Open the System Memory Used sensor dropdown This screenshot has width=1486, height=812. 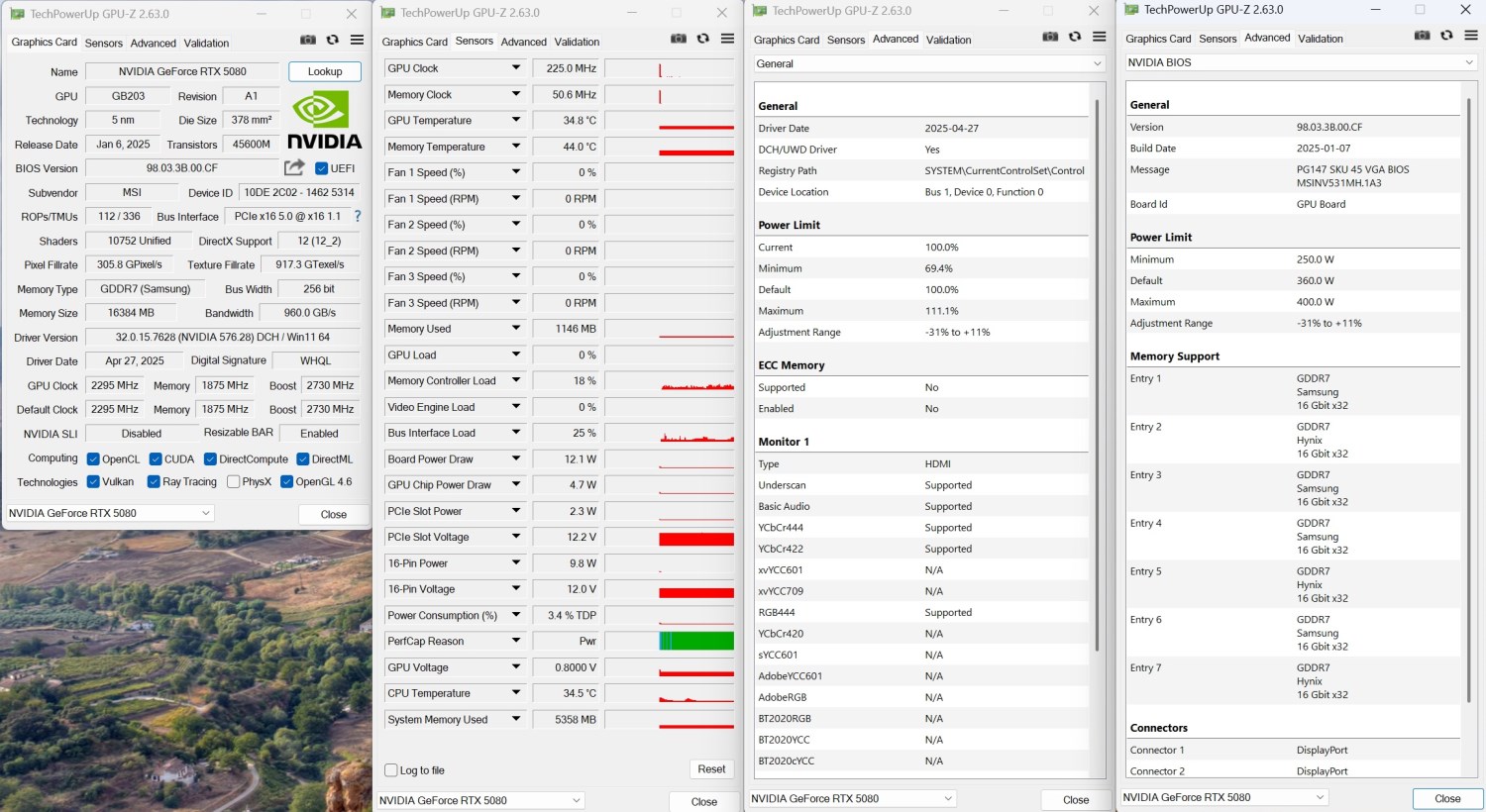tap(516, 719)
